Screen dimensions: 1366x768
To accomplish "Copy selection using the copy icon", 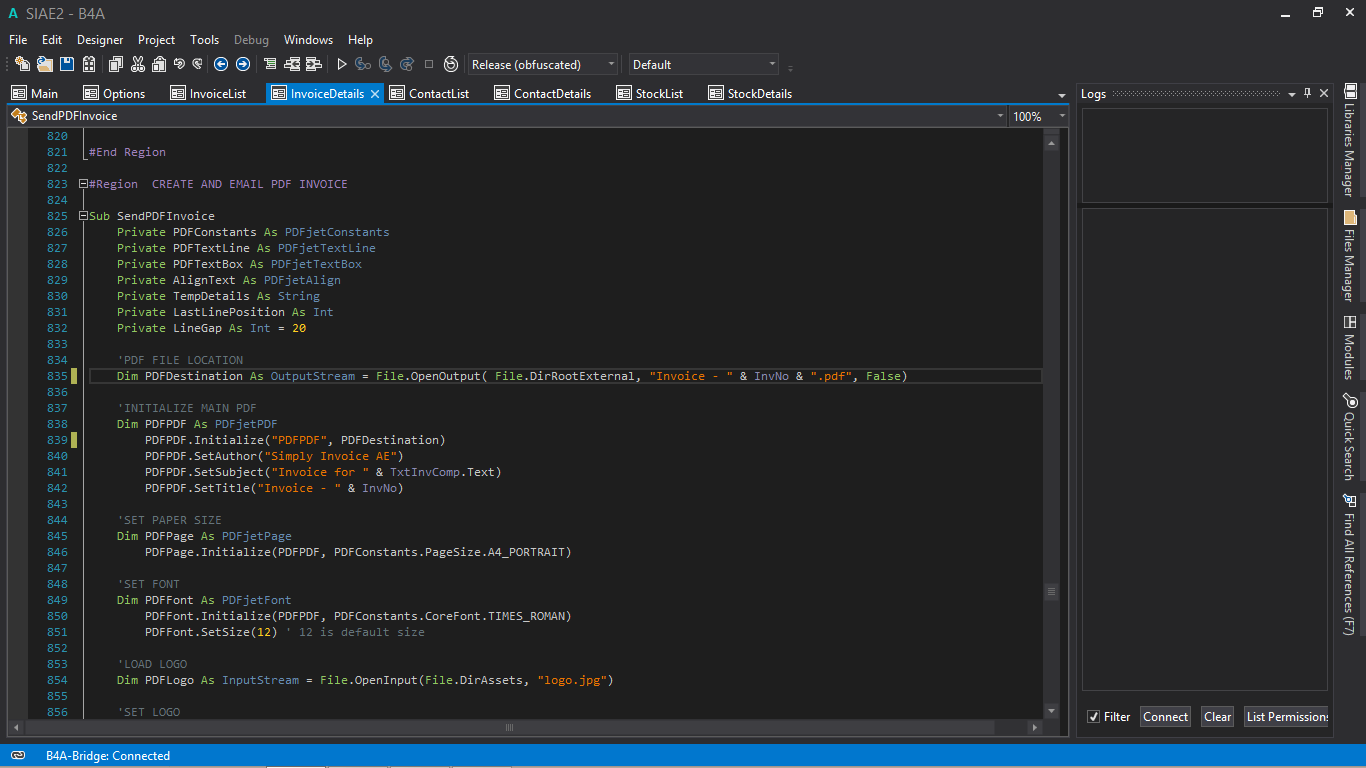I will pos(115,64).
